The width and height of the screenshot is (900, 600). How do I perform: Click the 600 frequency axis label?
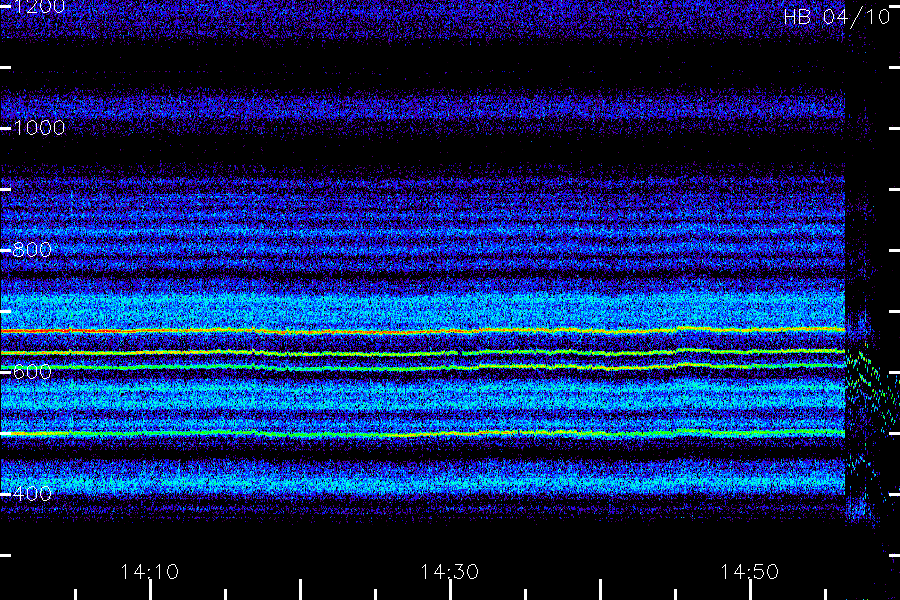click(33, 372)
